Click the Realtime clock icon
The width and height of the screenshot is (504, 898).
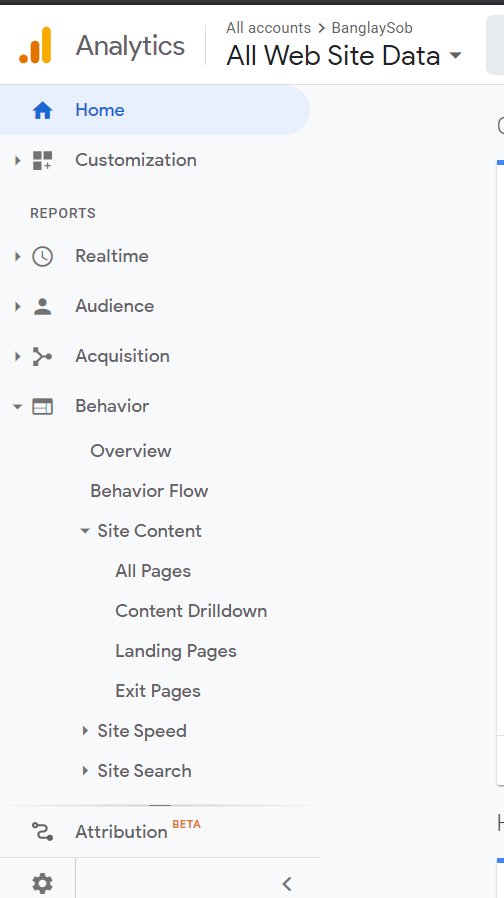pos(42,256)
